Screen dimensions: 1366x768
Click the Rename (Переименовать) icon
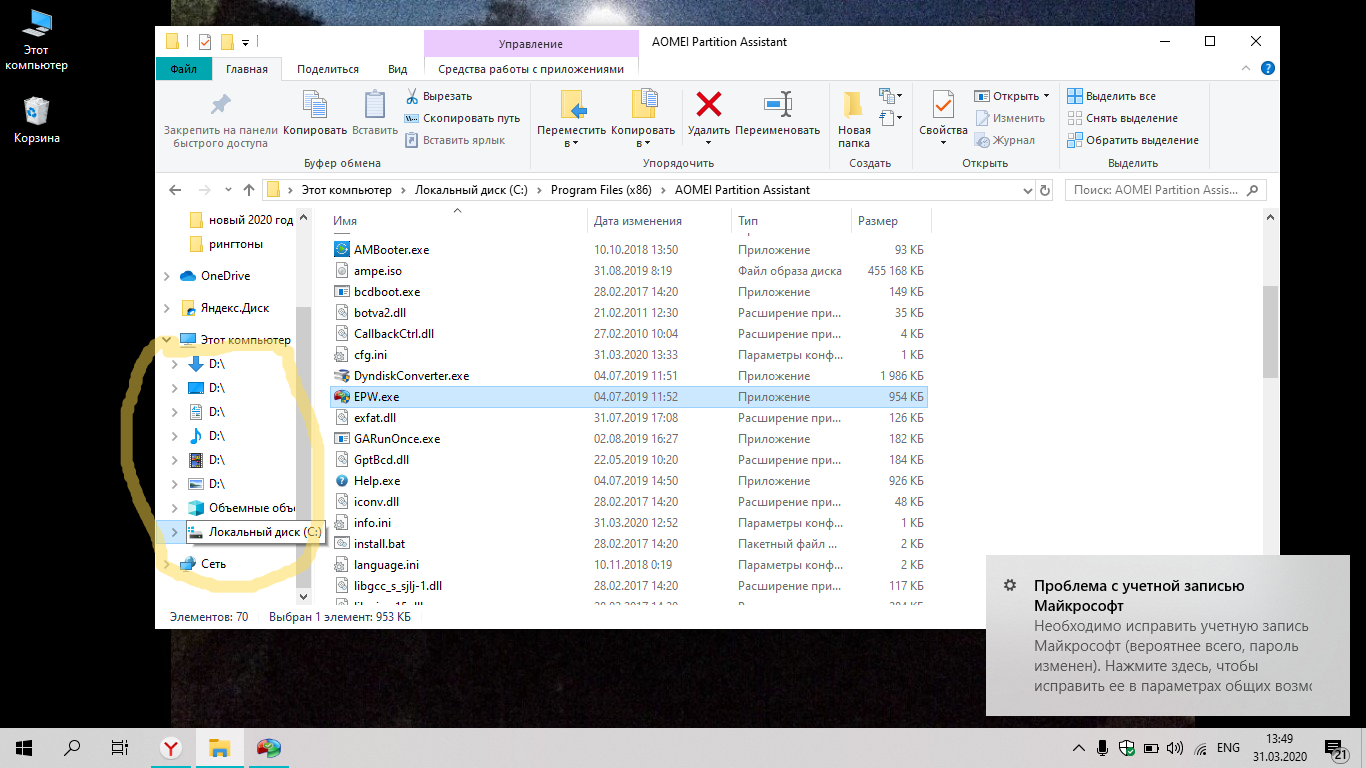[777, 104]
